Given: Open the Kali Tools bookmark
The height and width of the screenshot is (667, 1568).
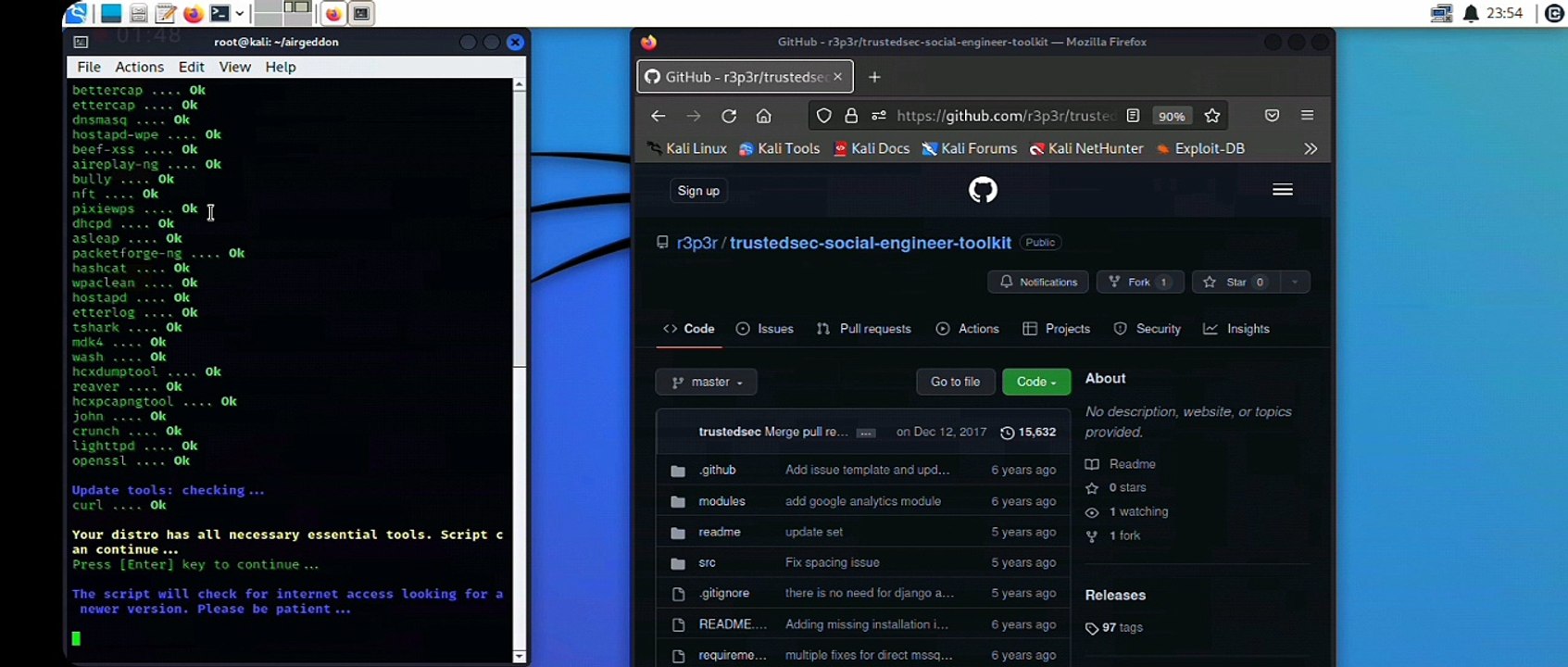Looking at the screenshot, I should tap(779, 148).
